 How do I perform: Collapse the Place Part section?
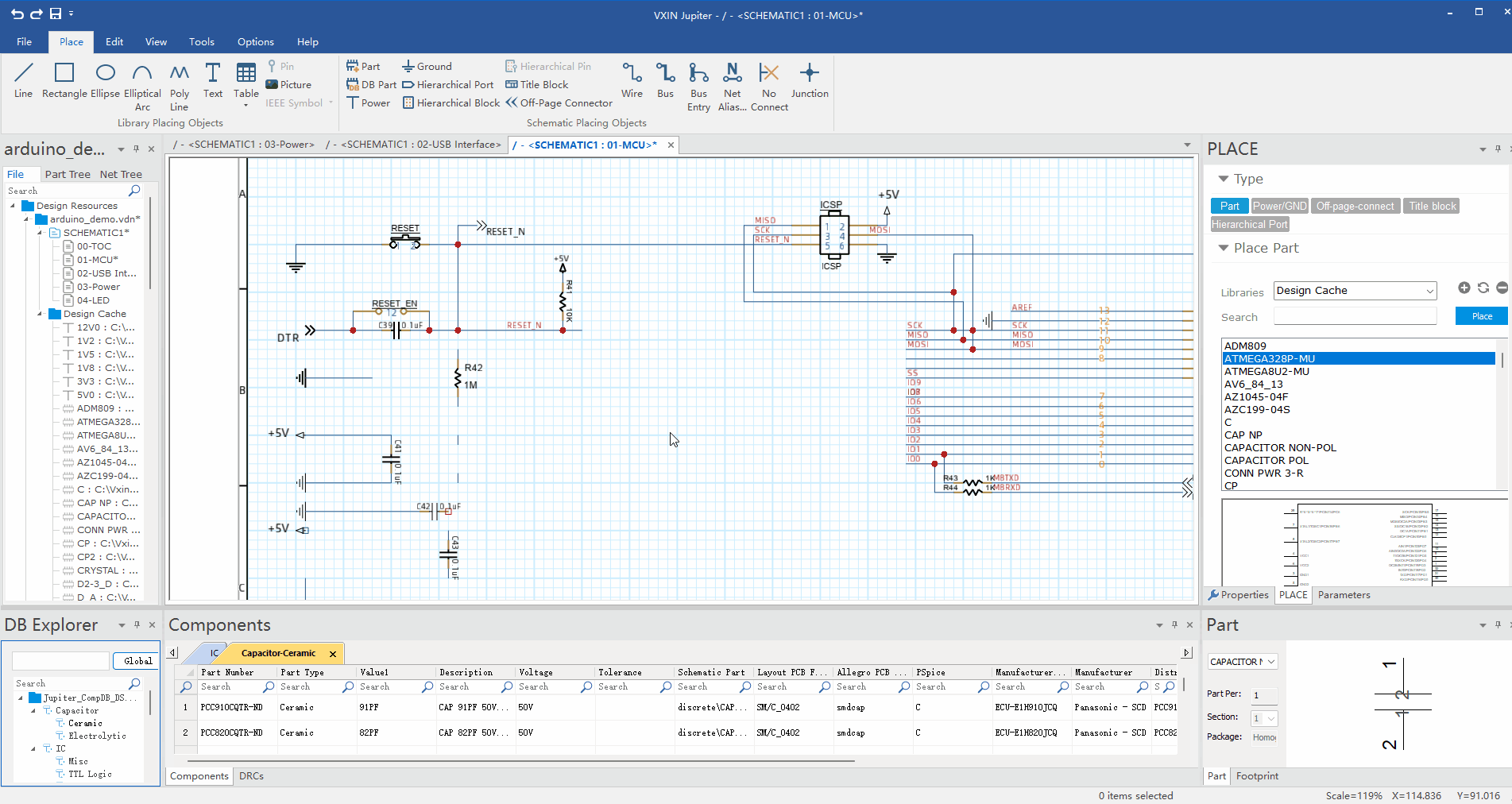point(1224,248)
